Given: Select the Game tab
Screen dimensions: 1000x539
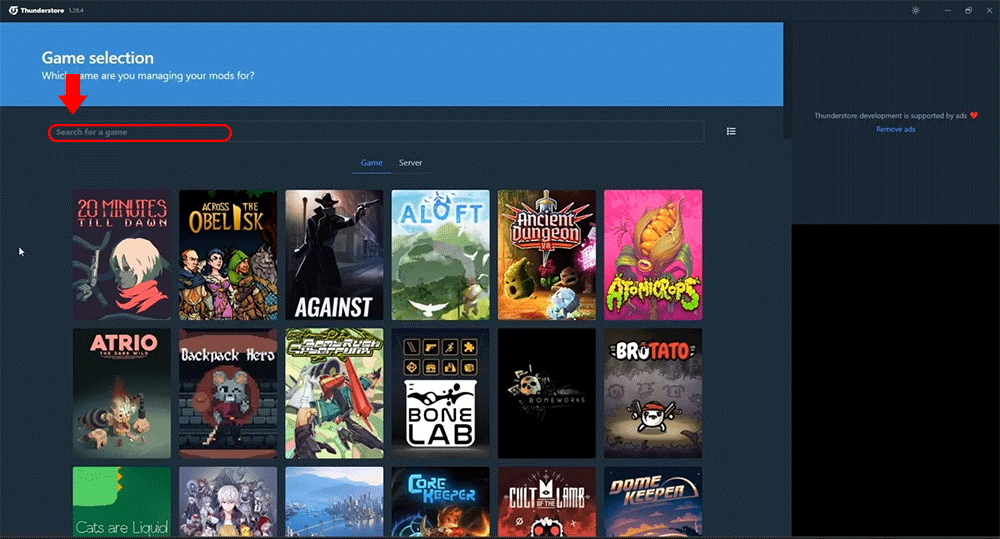Looking at the screenshot, I should click(372, 162).
